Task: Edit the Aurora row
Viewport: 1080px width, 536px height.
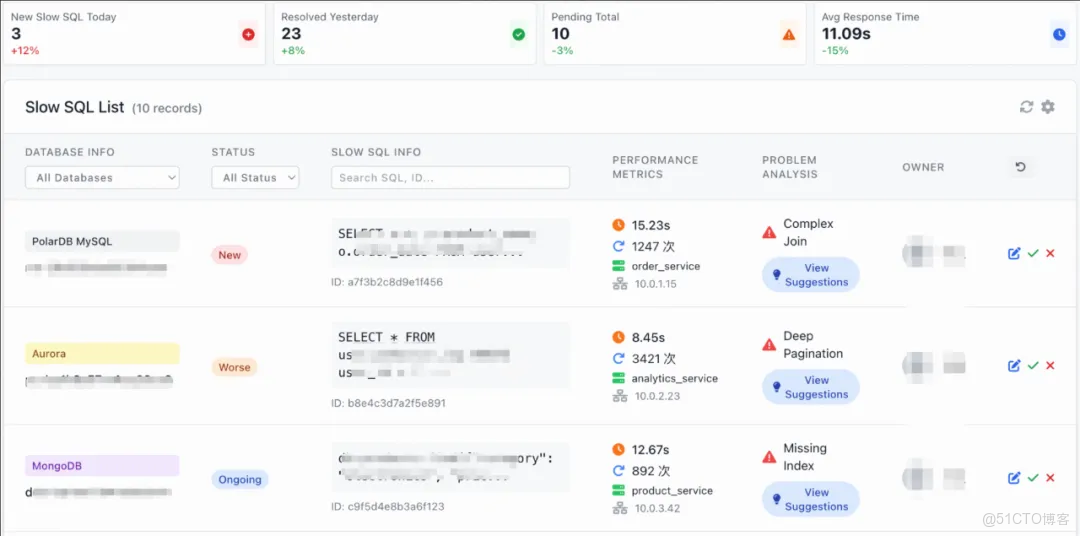Action: pos(1014,366)
